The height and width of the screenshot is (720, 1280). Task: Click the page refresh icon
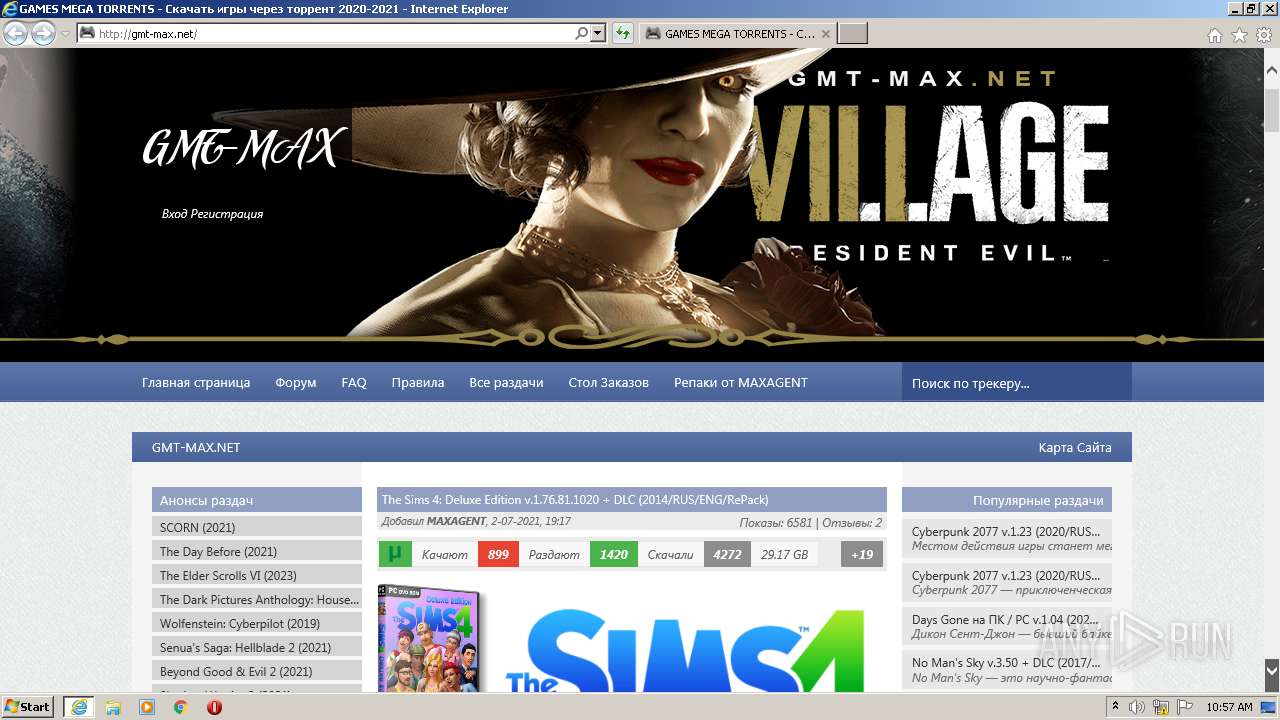(623, 33)
